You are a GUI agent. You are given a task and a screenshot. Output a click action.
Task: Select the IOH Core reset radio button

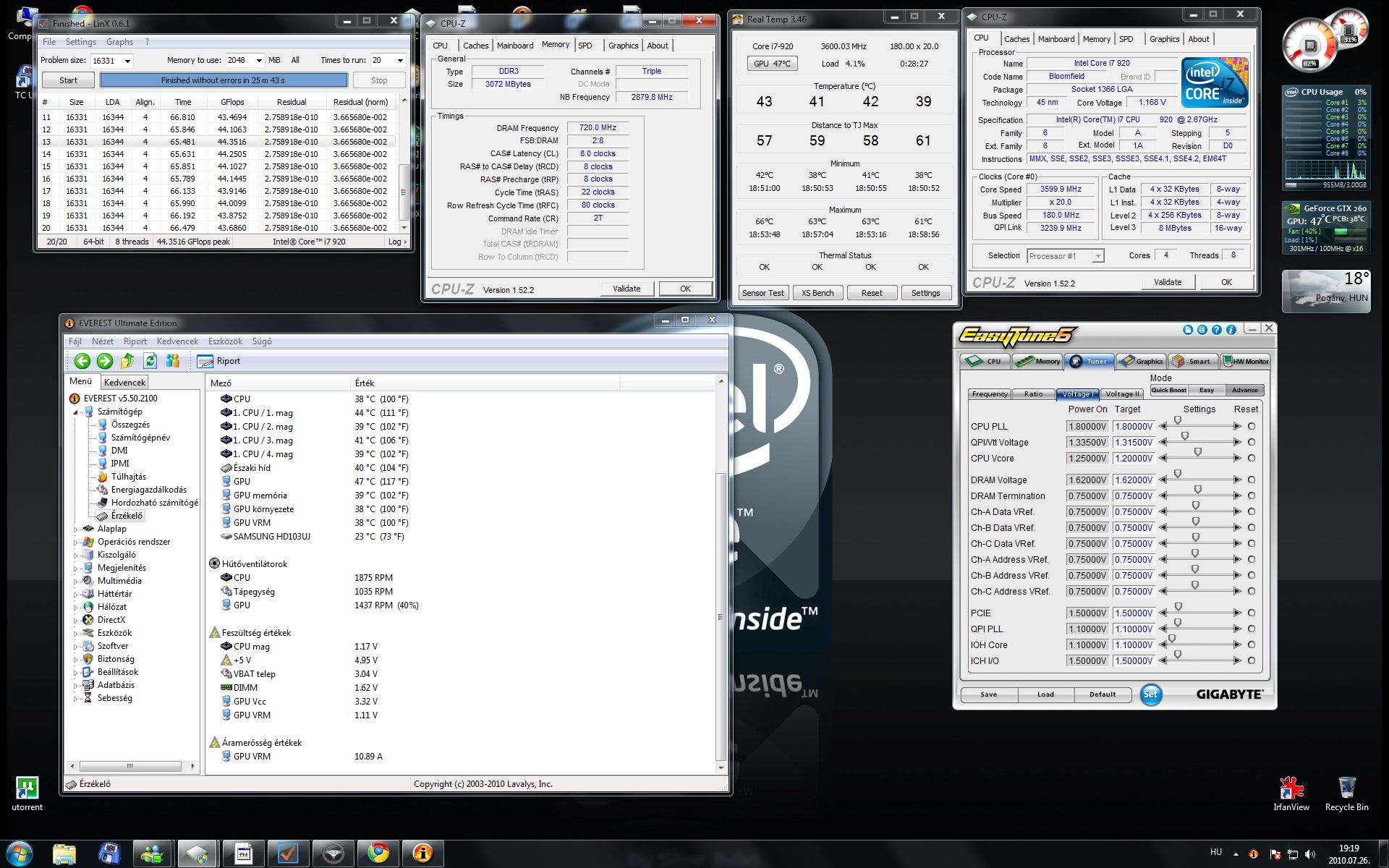pyautogui.click(x=1252, y=644)
